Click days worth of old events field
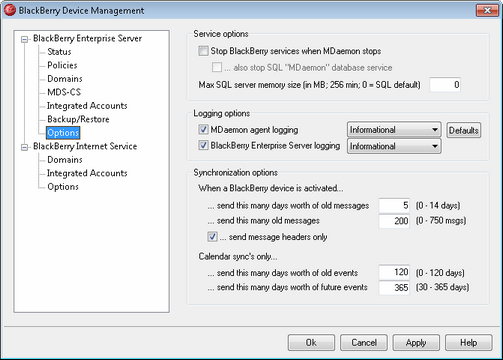 tap(394, 272)
